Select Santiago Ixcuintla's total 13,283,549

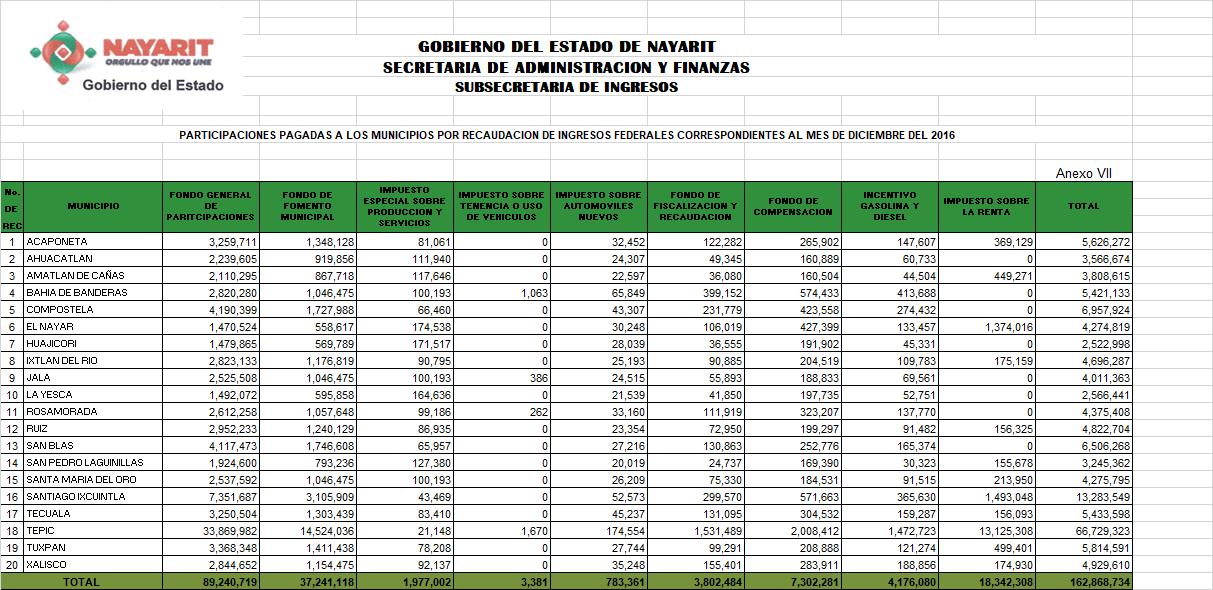1103,497
